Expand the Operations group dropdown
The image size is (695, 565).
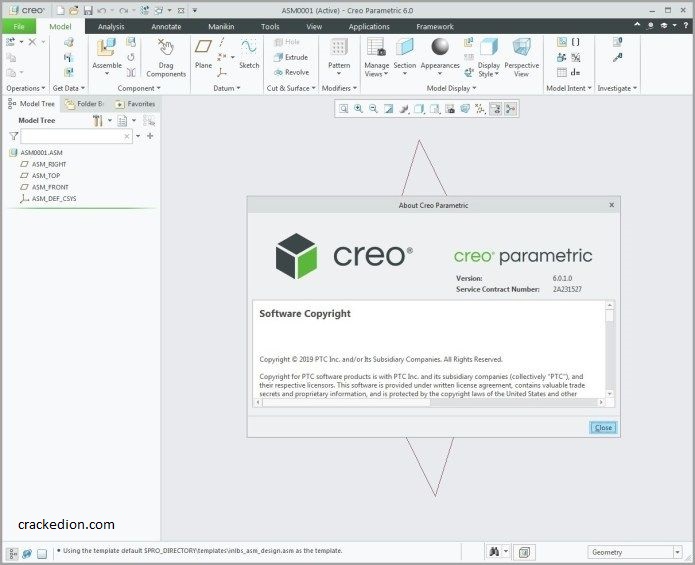coord(26,88)
